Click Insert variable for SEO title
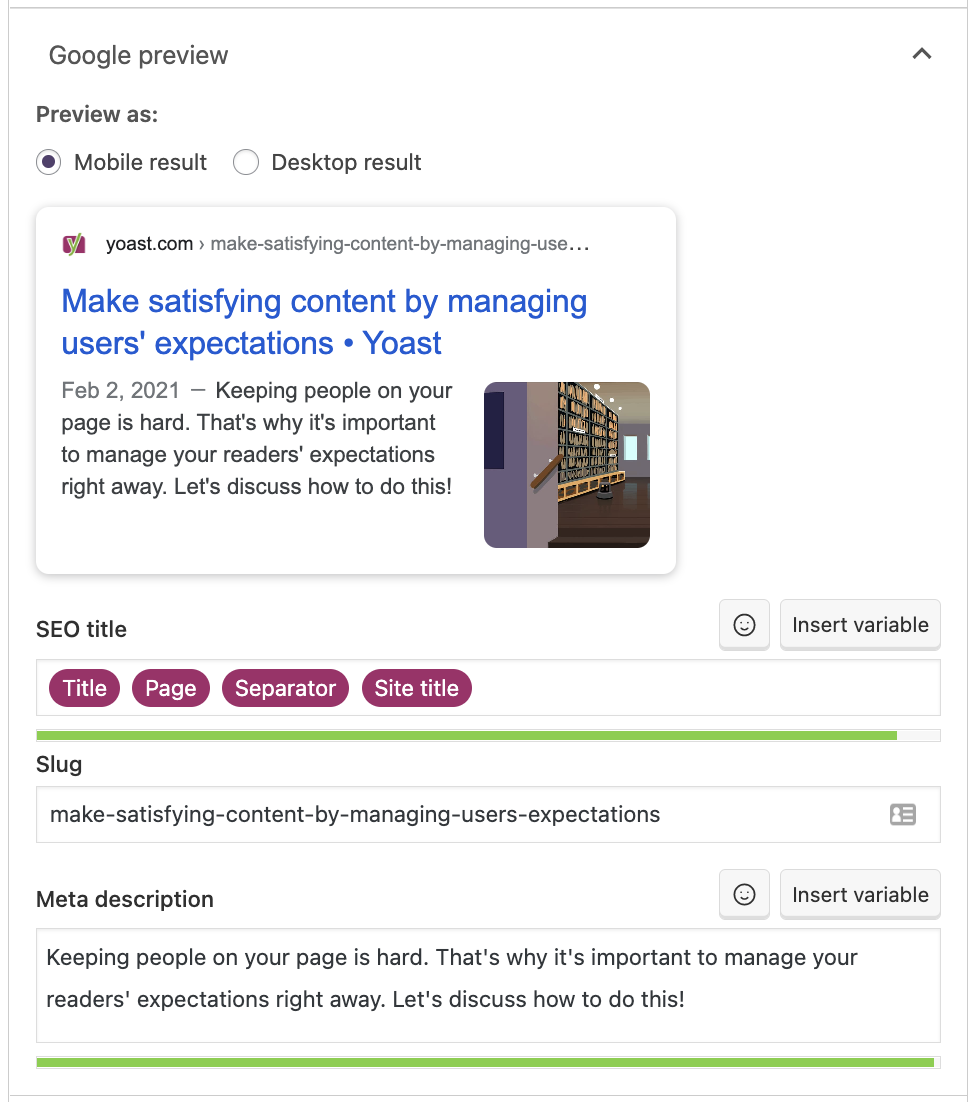The image size is (976, 1102). (x=860, y=625)
